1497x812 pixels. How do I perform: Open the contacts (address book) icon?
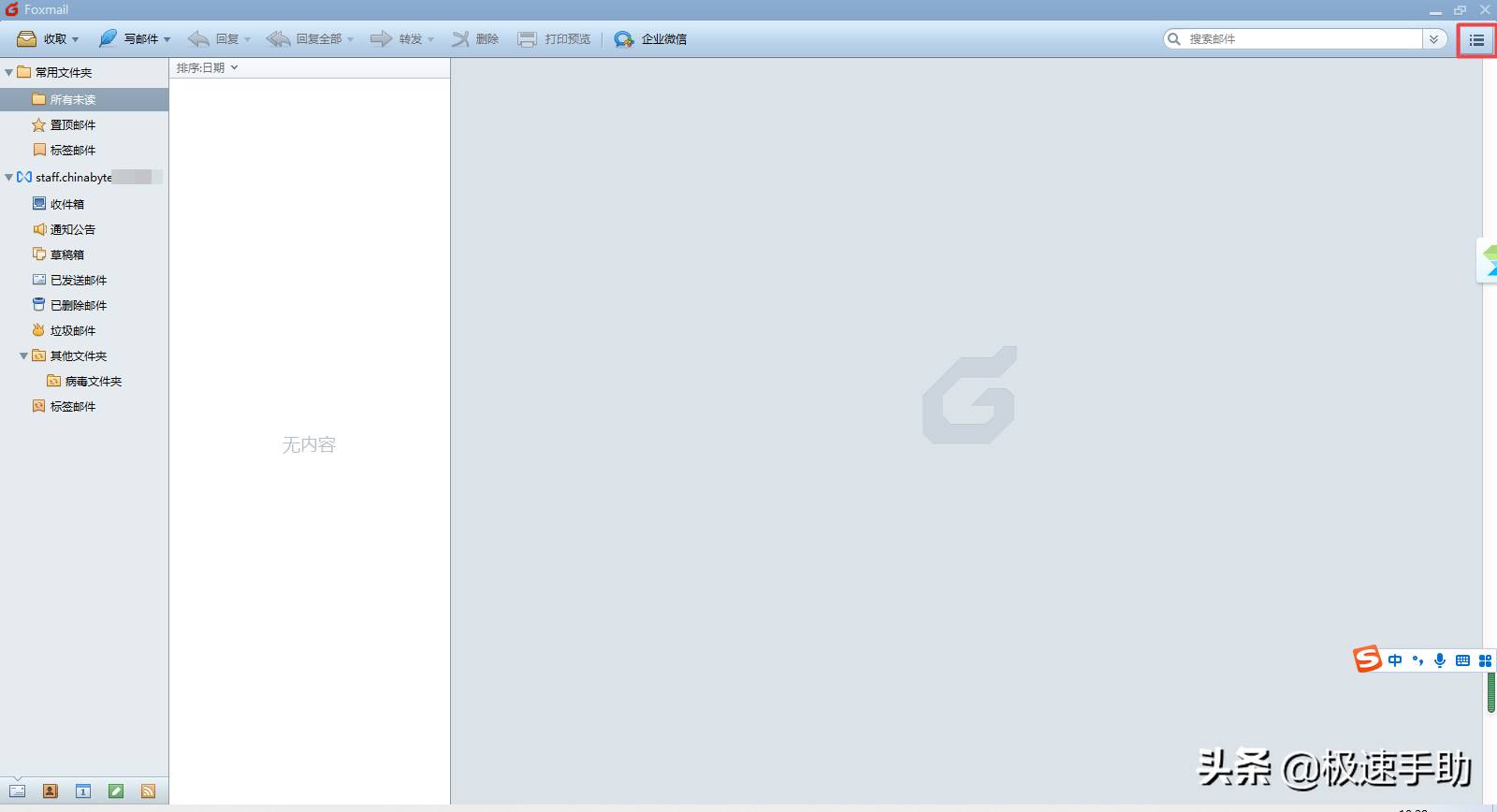[51, 791]
